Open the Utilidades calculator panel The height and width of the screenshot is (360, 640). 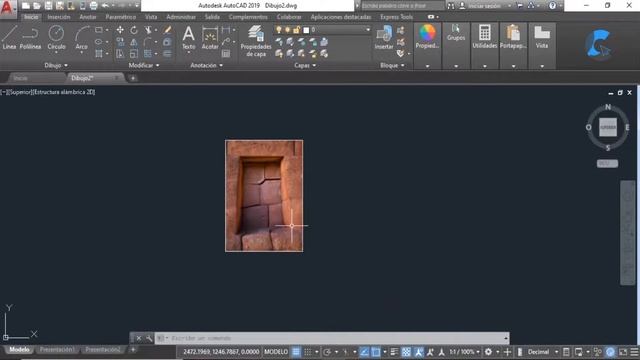point(484,37)
